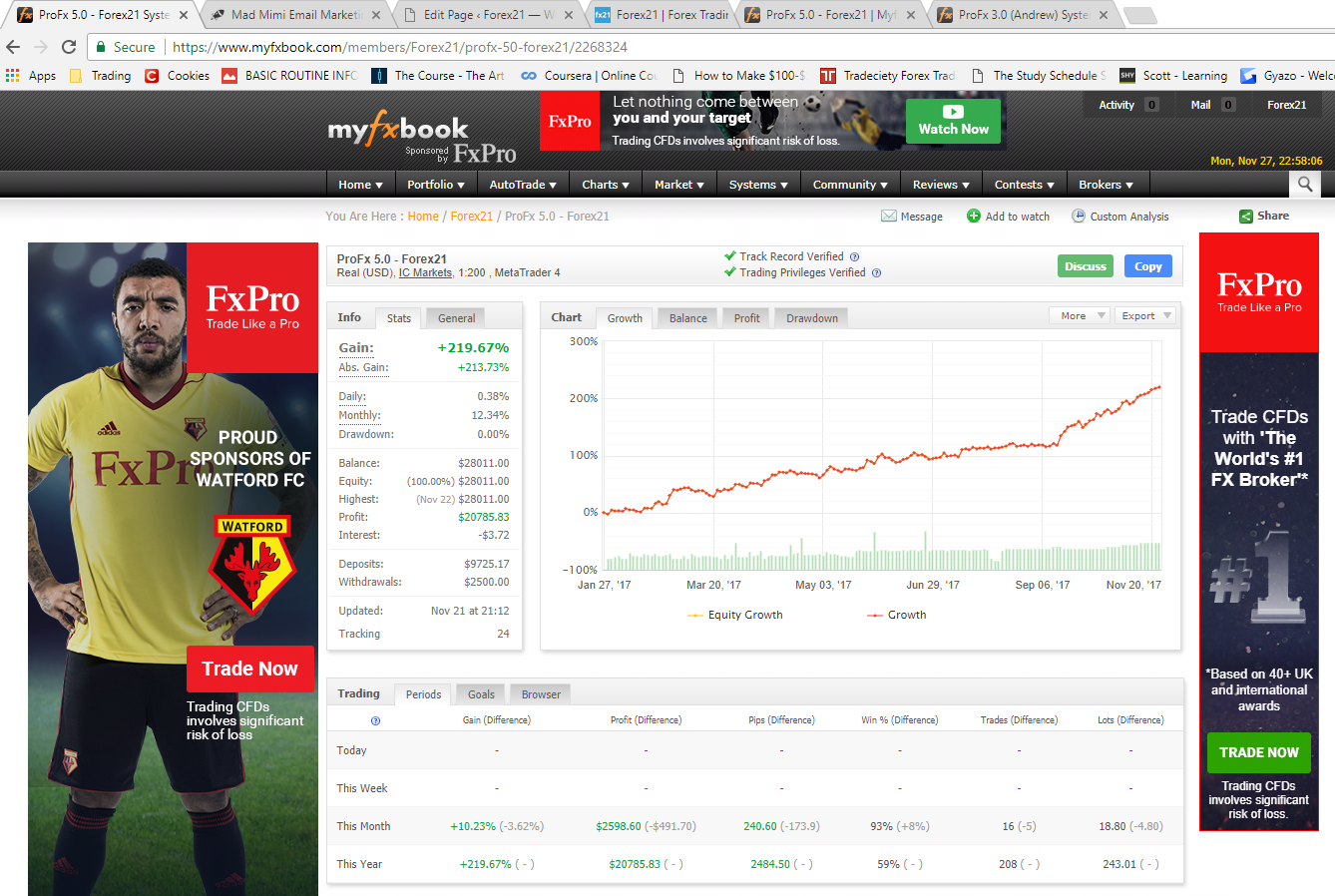The width and height of the screenshot is (1335, 896).
Task: Switch to the Stats tab
Action: [x=399, y=318]
